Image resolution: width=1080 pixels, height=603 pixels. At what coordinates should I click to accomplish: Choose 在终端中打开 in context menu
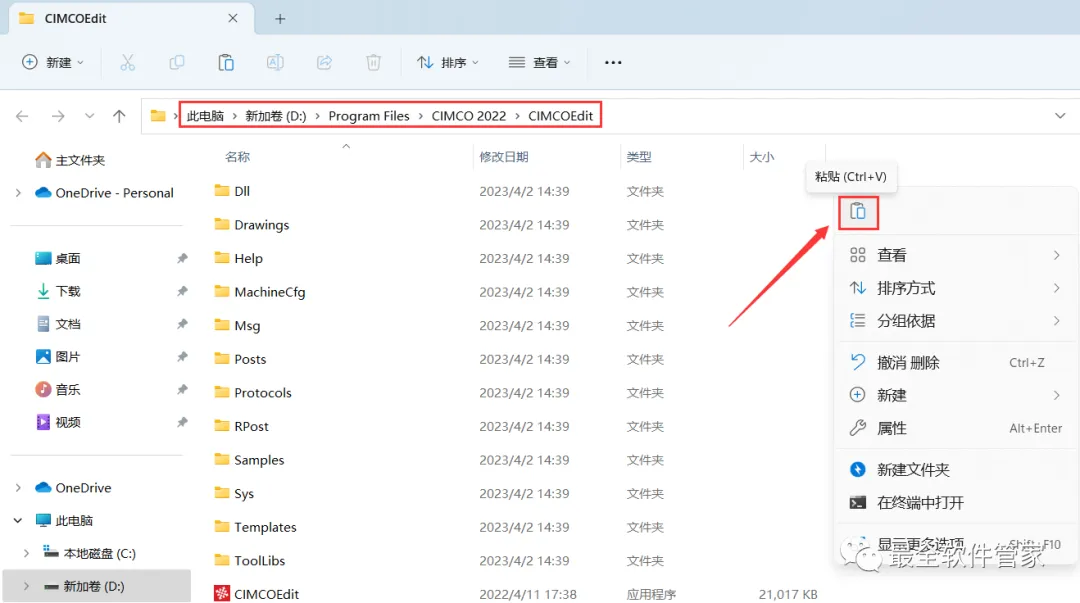[956, 502]
